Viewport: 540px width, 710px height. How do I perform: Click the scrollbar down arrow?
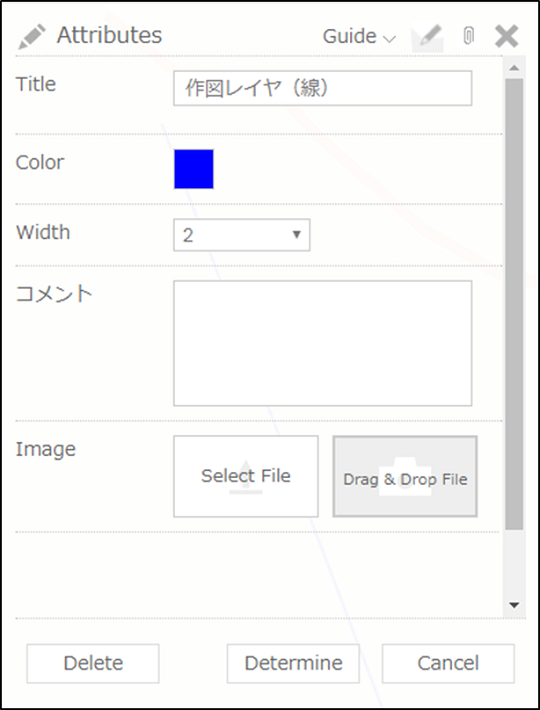tap(514, 605)
